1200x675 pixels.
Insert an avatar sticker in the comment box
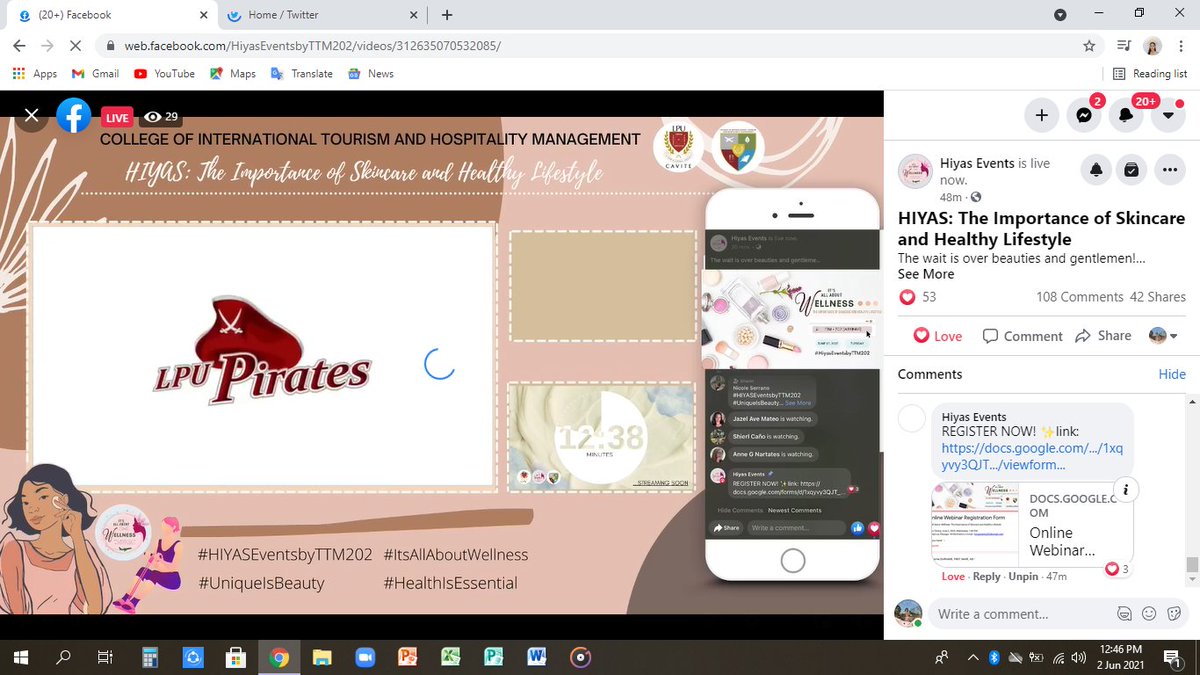pyautogui.click(x=1124, y=613)
